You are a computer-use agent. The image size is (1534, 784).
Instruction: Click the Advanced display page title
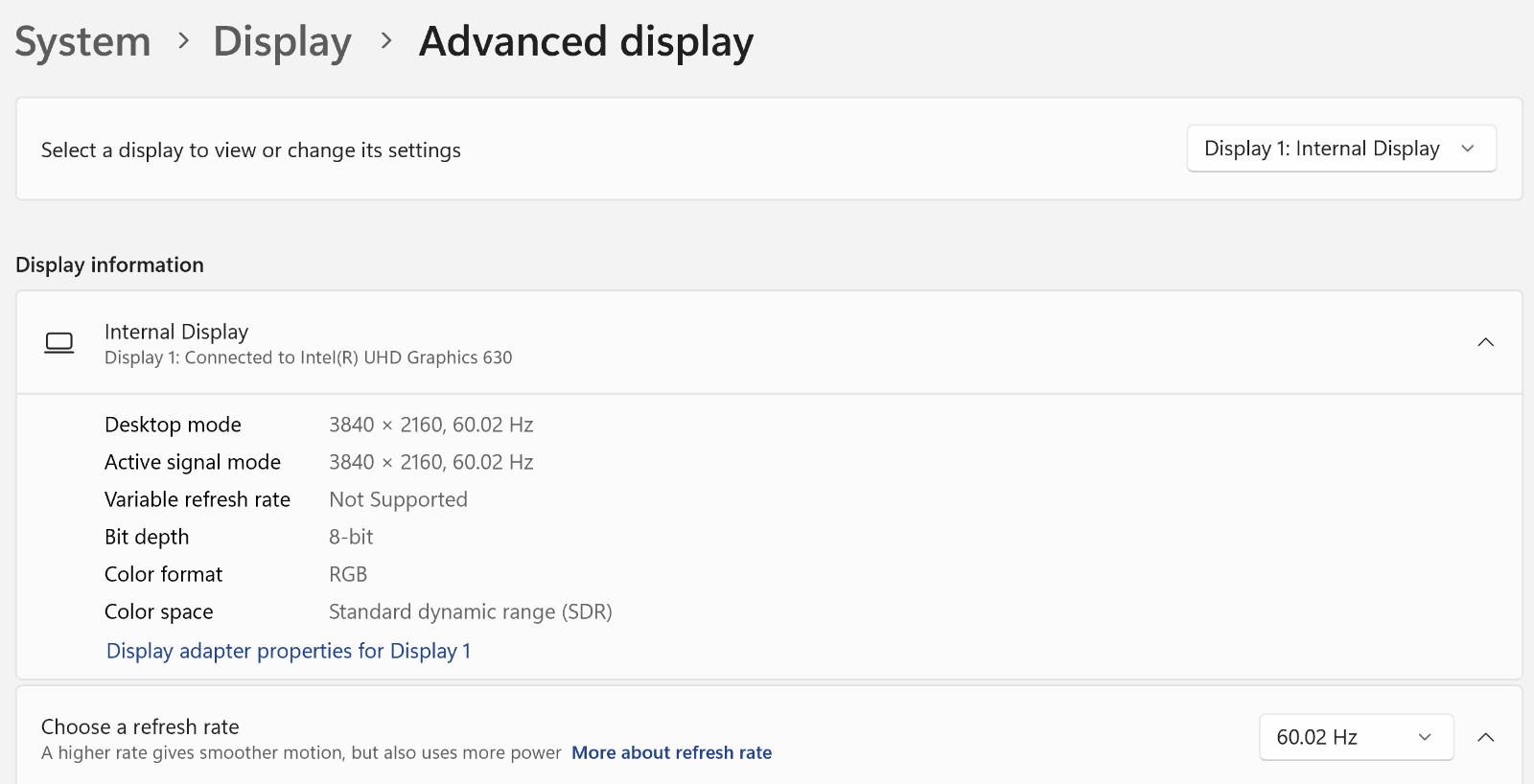(x=587, y=42)
